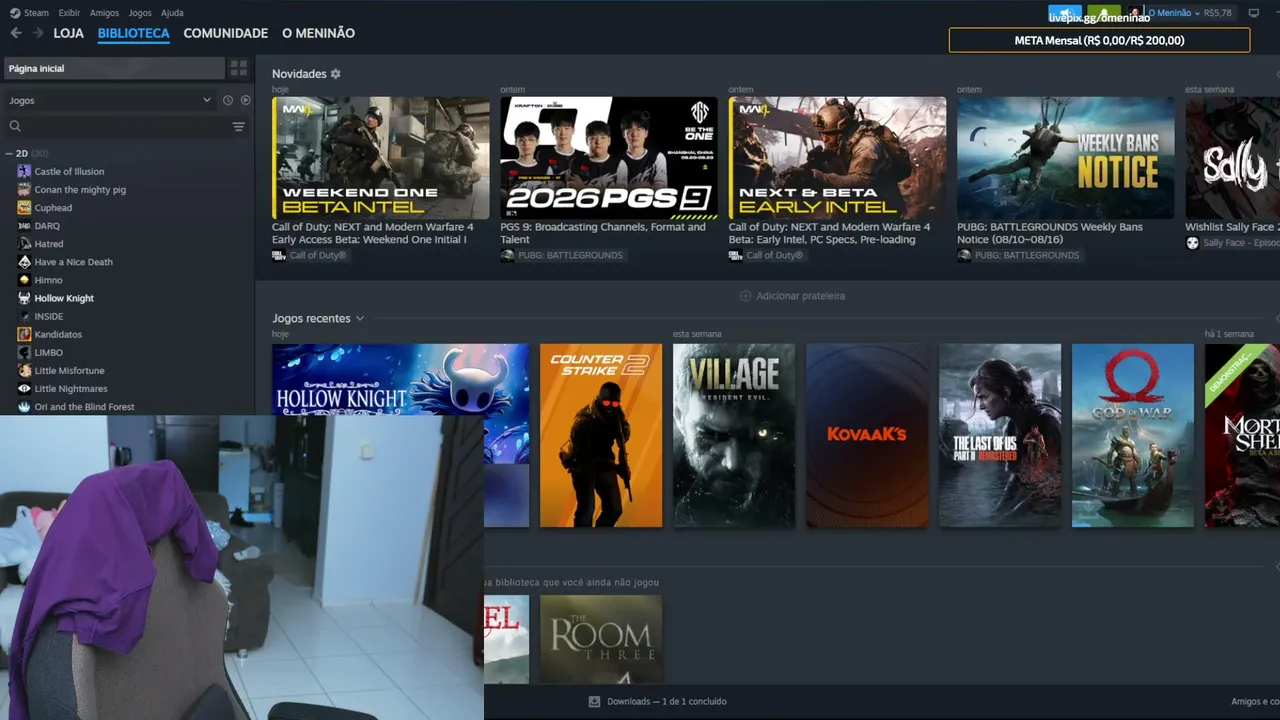The height and width of the screenshot is (720, 1280).
Task: Open Weekend One Beta Intel news thumbnail
Action: [x=381, y=158]
